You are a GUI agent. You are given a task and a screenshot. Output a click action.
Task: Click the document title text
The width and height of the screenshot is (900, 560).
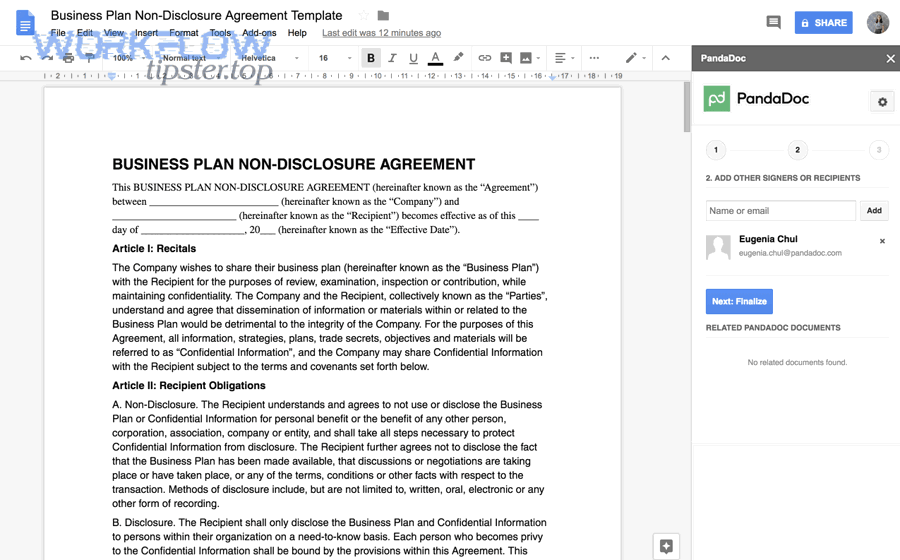(x=196, y=15)
